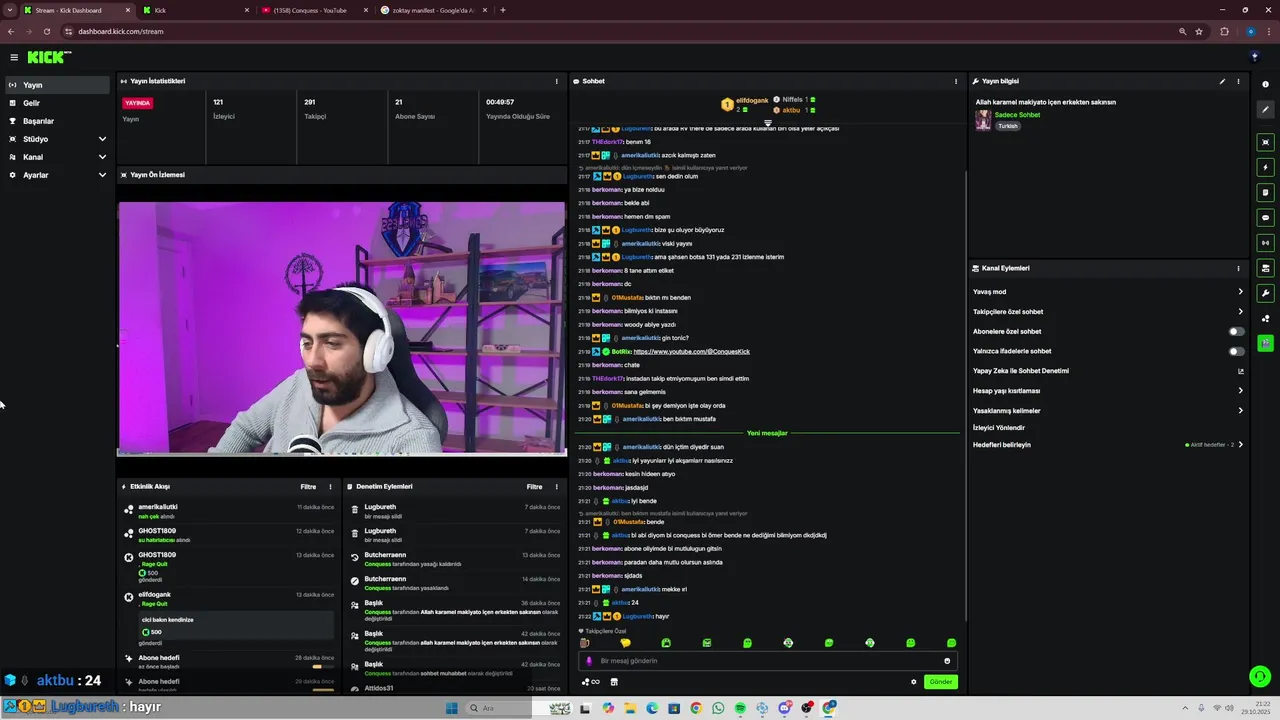Edit stream info with the pencil icon in Yayın bilgisi
1280x720 pixels.
coord(1222,81)
